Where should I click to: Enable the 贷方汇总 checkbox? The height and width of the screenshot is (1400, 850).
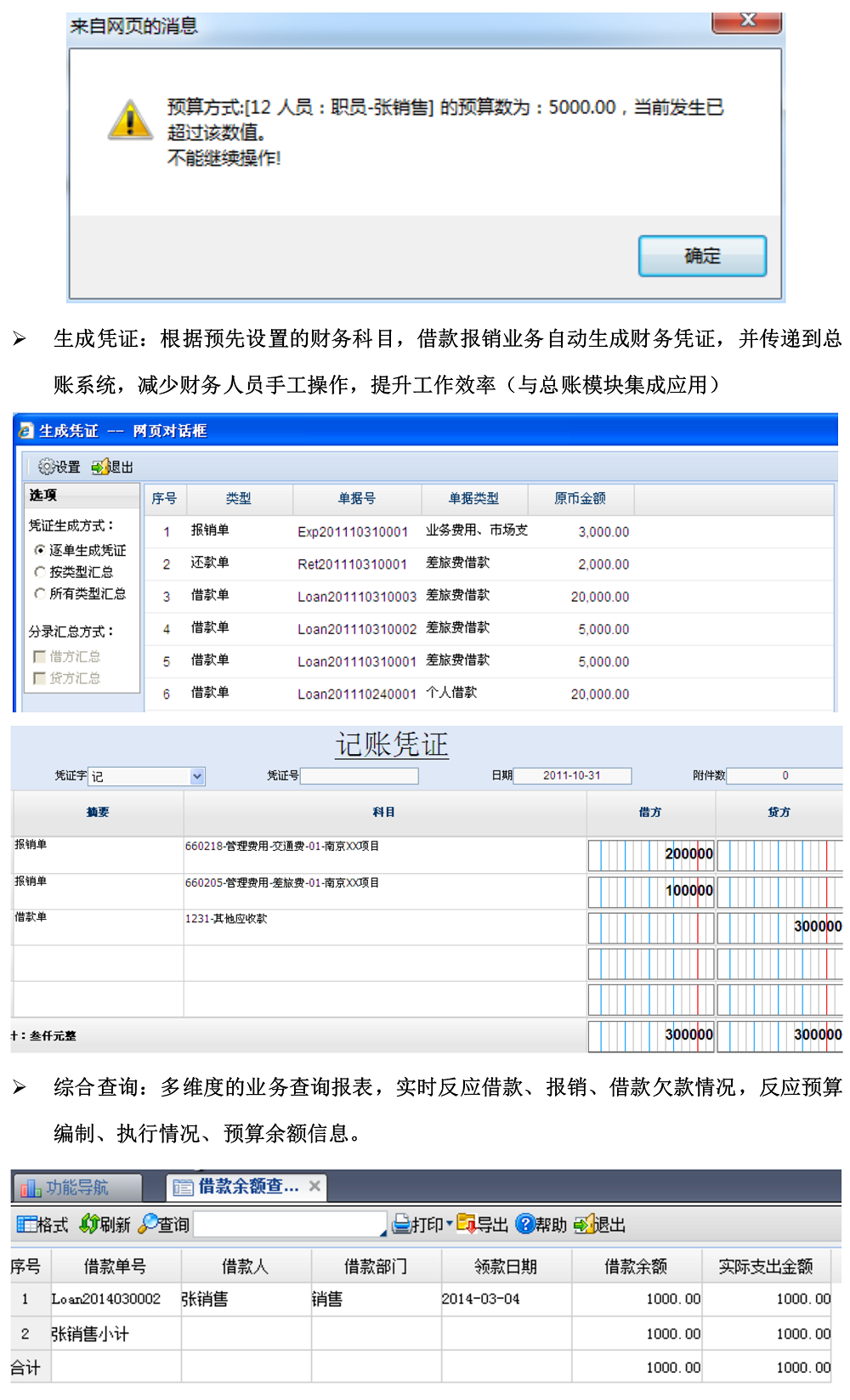pyautogui.click(x=39, y=677)
